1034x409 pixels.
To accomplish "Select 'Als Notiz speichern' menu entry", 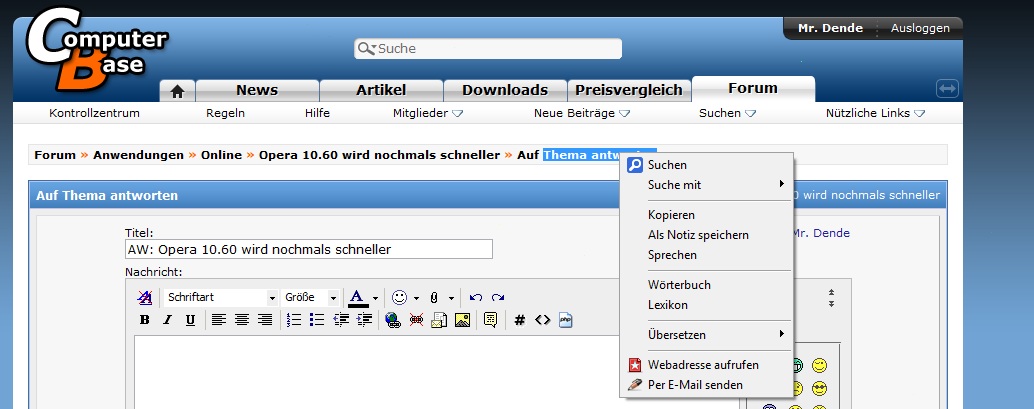I will click(707, 235).
